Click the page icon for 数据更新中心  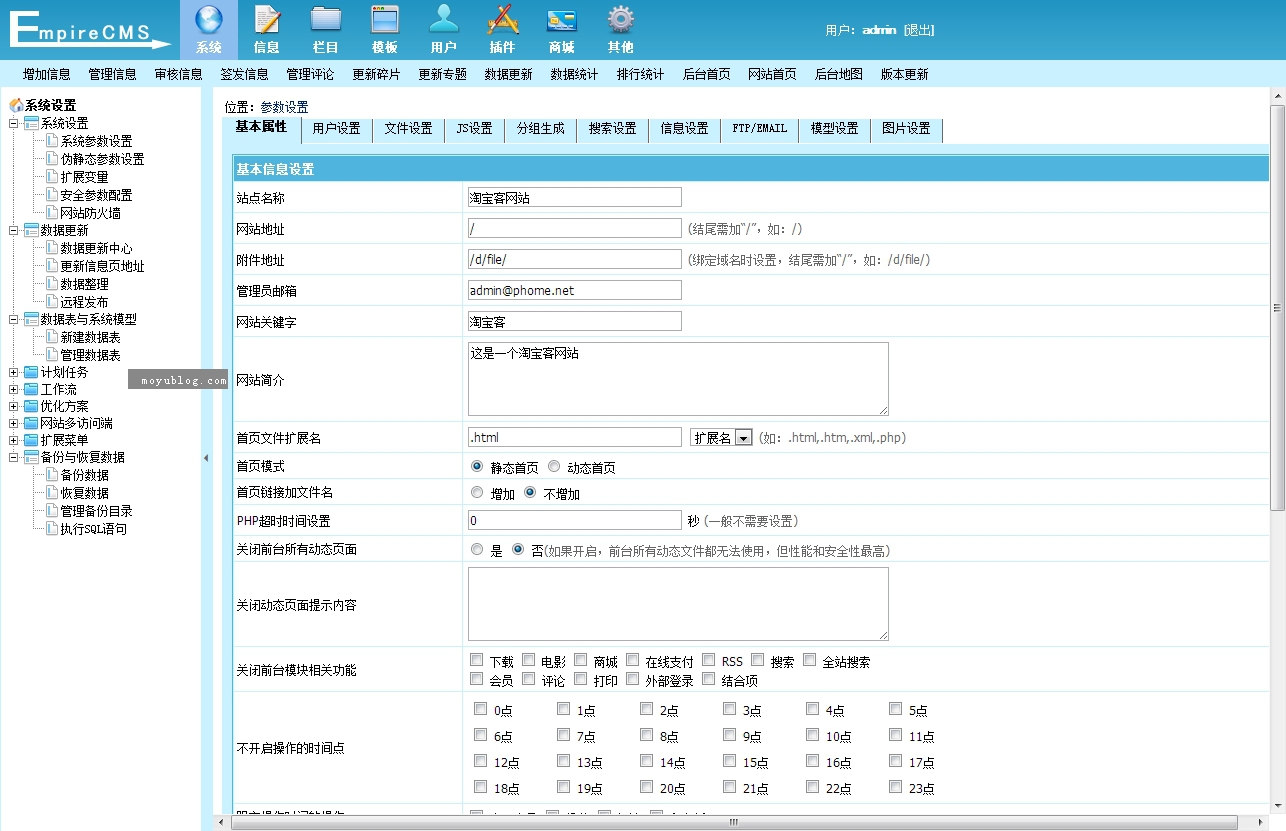[52, 248]
